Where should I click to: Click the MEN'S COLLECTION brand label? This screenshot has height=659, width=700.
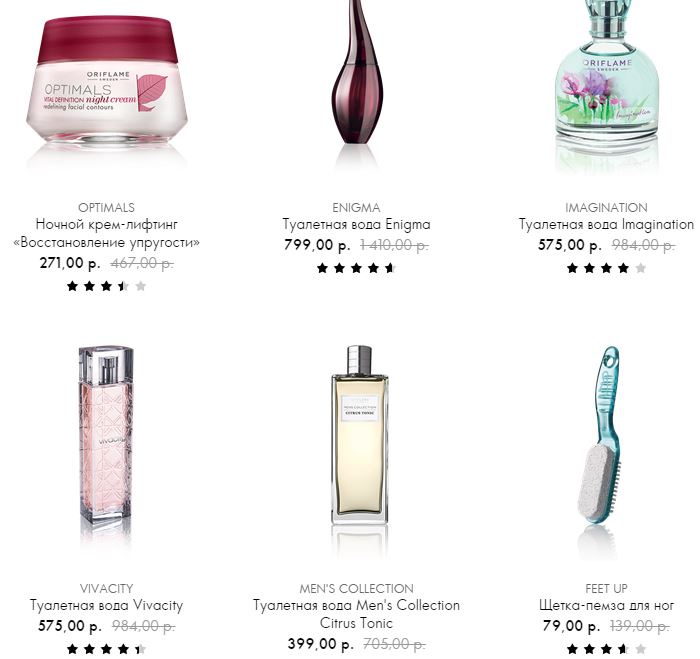click(x=356, y=588)
